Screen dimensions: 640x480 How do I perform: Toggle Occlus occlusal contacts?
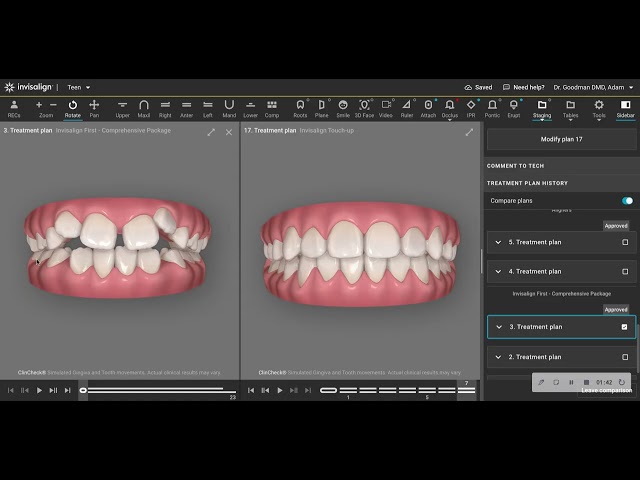point(450,109)
